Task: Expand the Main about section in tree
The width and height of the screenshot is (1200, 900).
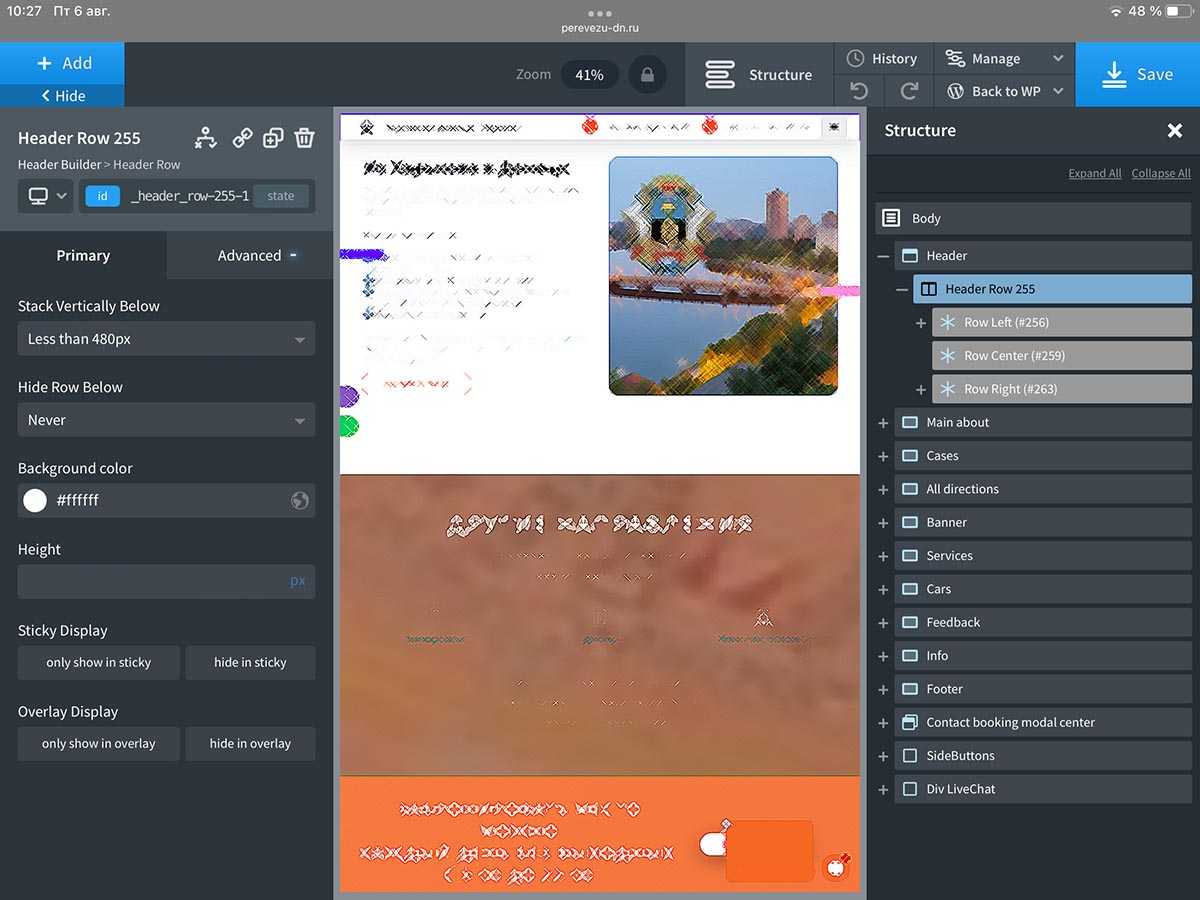Action: click(x=883, y=423)
